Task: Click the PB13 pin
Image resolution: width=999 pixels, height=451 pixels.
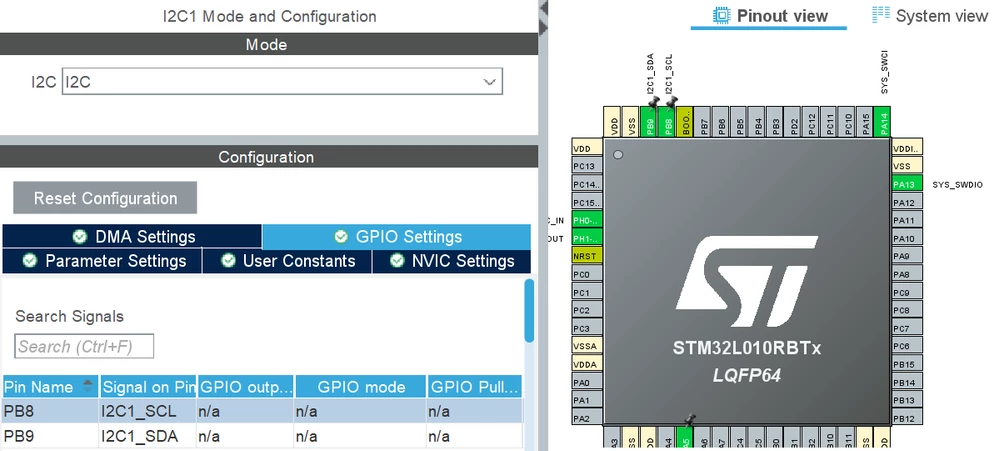Action: coord(907,400)
